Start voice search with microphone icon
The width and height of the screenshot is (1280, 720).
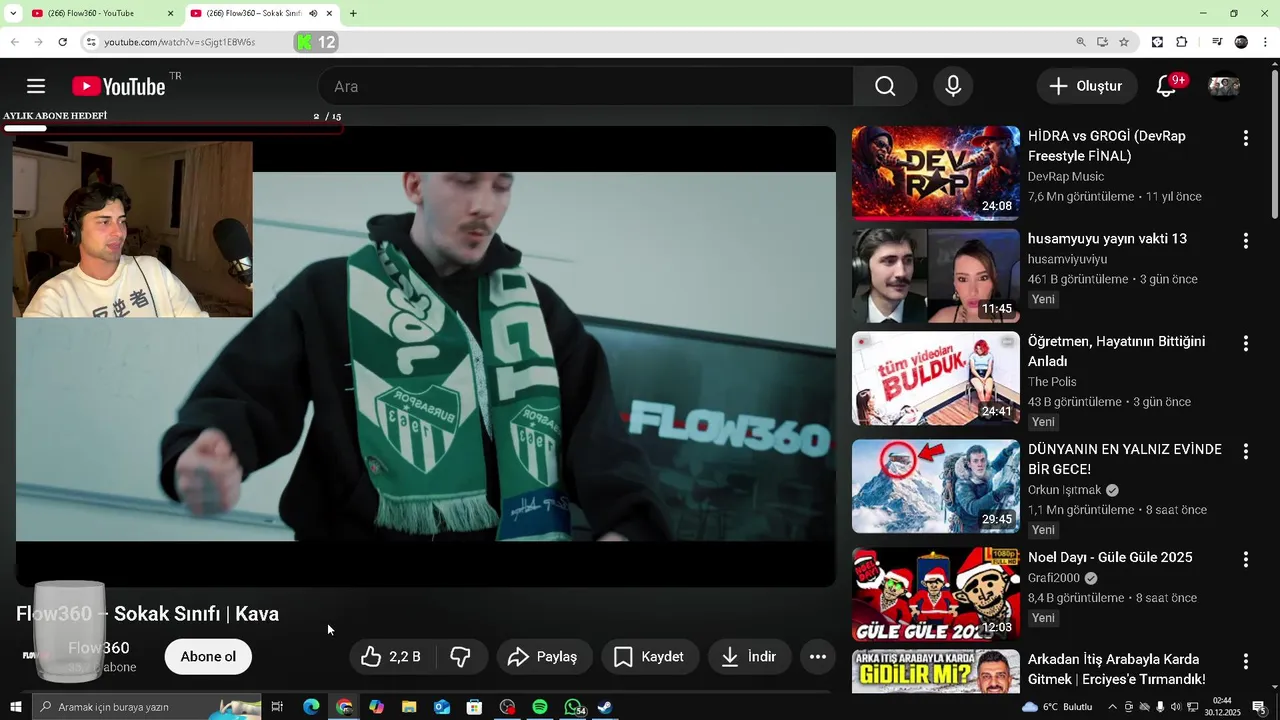[x=953, y=86]
